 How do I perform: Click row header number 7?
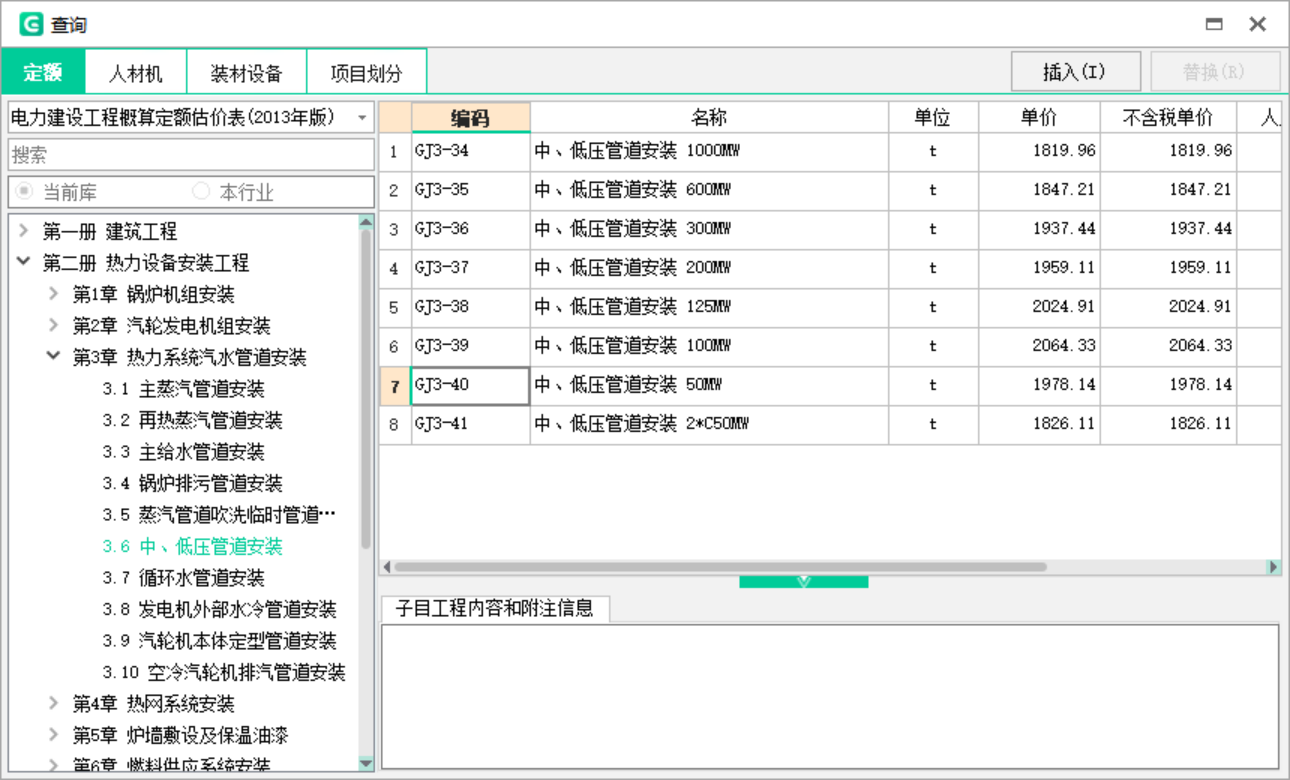[395, 386]
